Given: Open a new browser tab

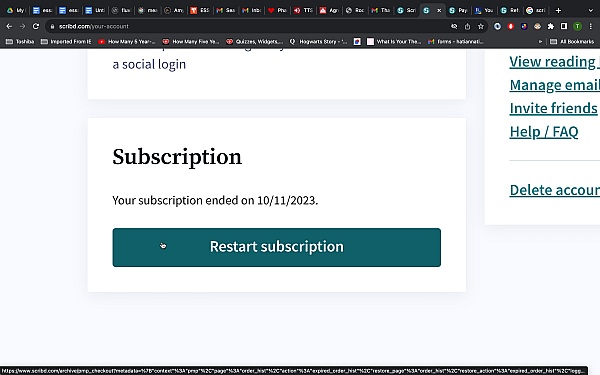Looking at the screenshot, I should coord(558,10).
